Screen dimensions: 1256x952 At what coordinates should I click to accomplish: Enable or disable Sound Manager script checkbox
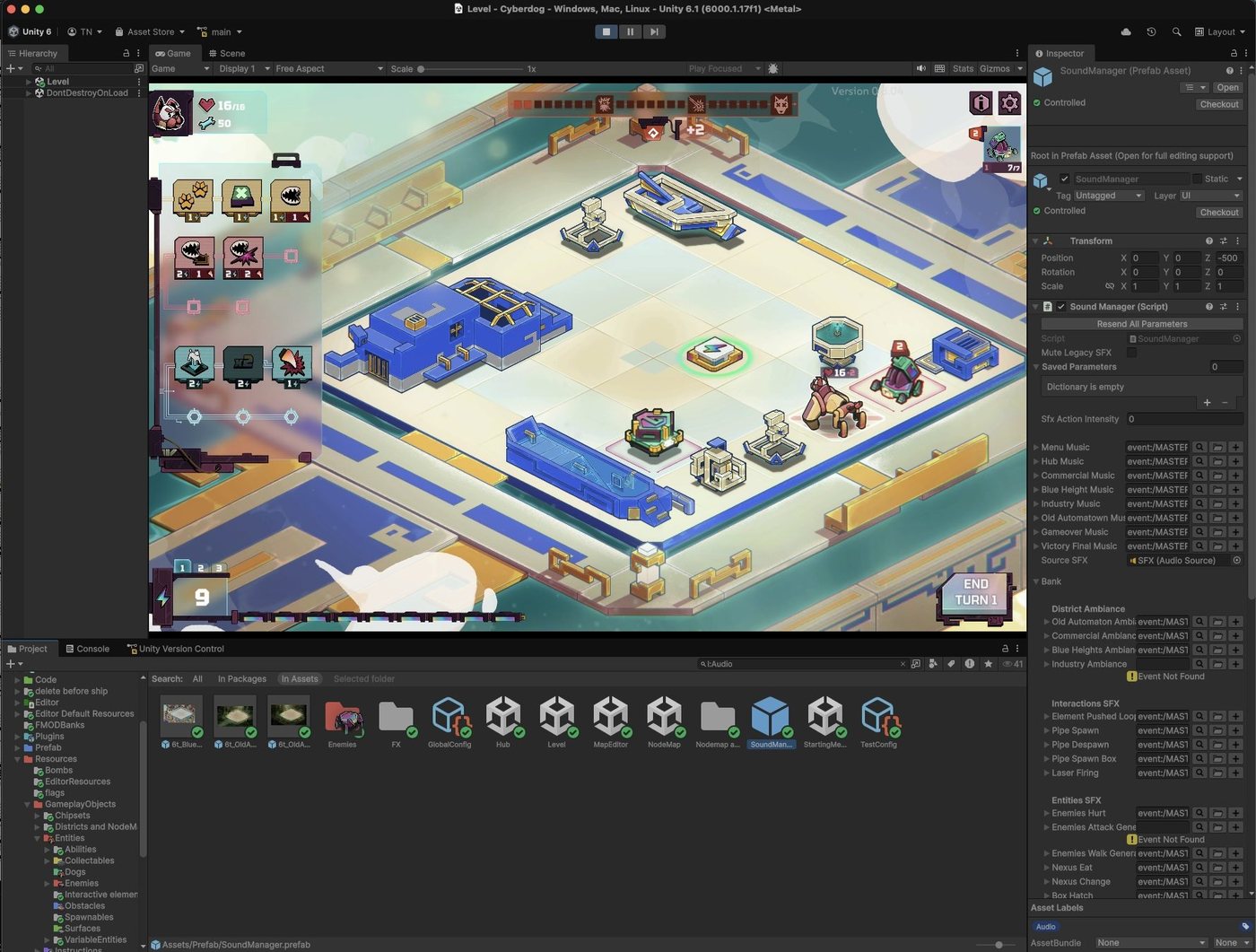(x=1061, y=307)
